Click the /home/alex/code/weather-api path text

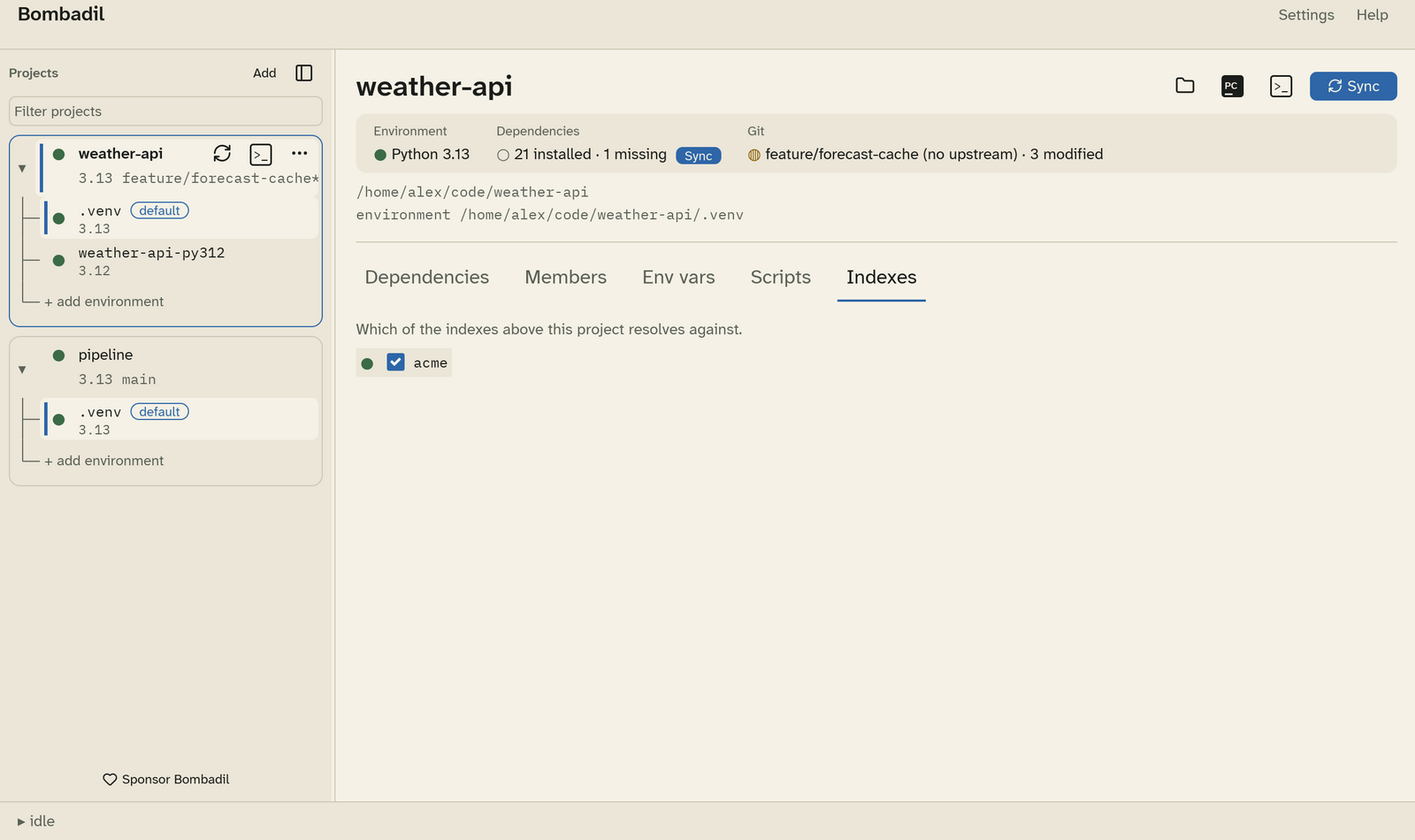(472, 192)
